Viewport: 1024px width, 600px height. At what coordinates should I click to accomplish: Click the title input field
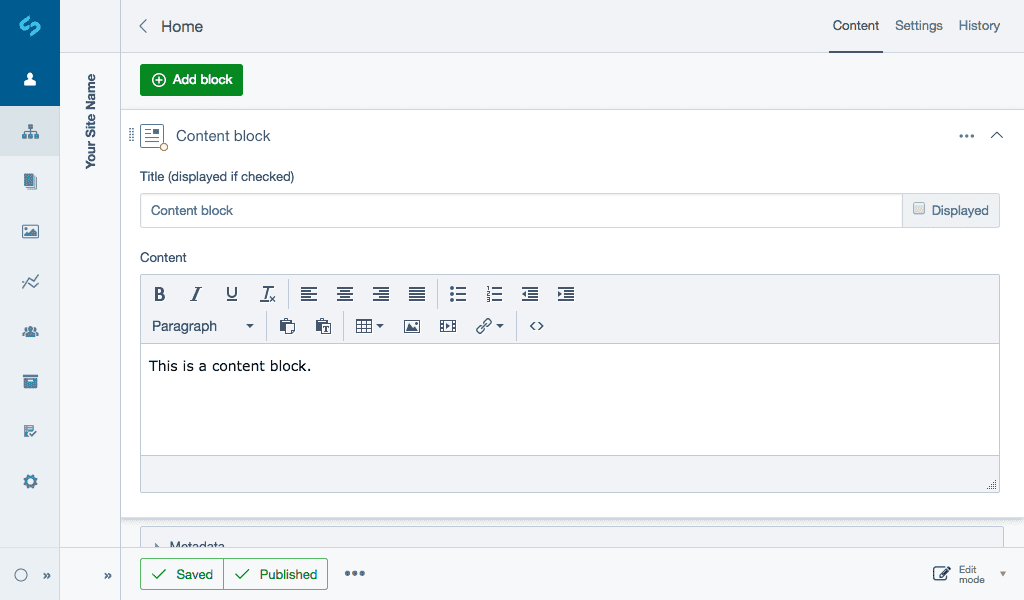click(520, 211)
